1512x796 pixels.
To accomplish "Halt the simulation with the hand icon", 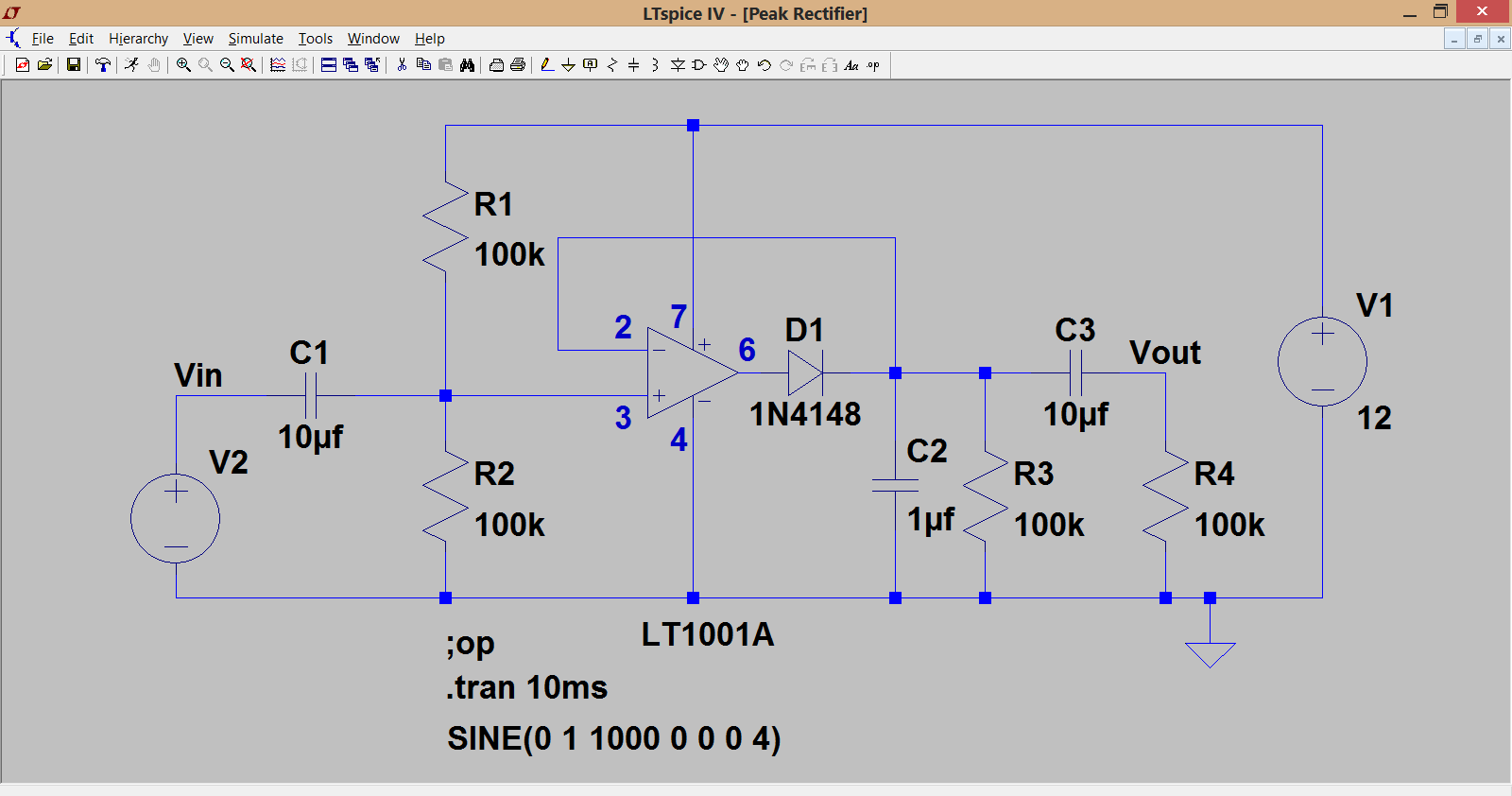I will click(x=154, y=65).
